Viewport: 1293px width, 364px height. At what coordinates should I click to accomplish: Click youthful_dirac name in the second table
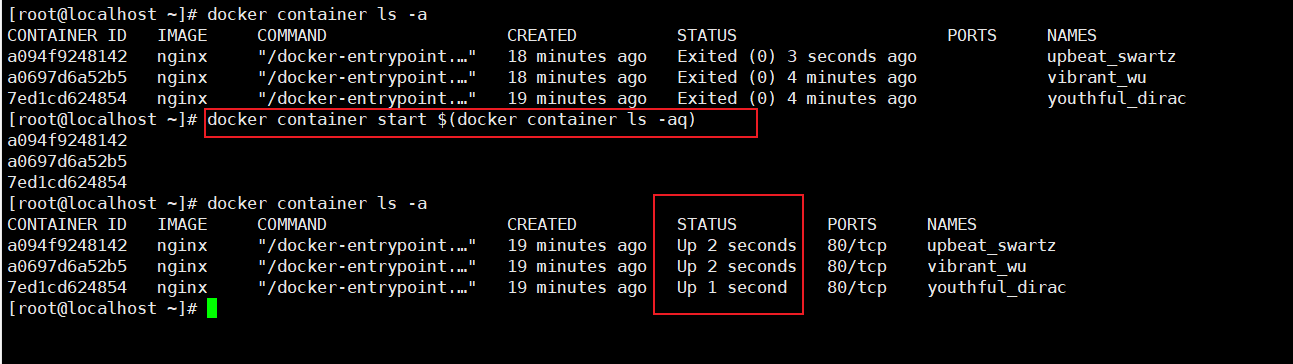coord(996,288)
